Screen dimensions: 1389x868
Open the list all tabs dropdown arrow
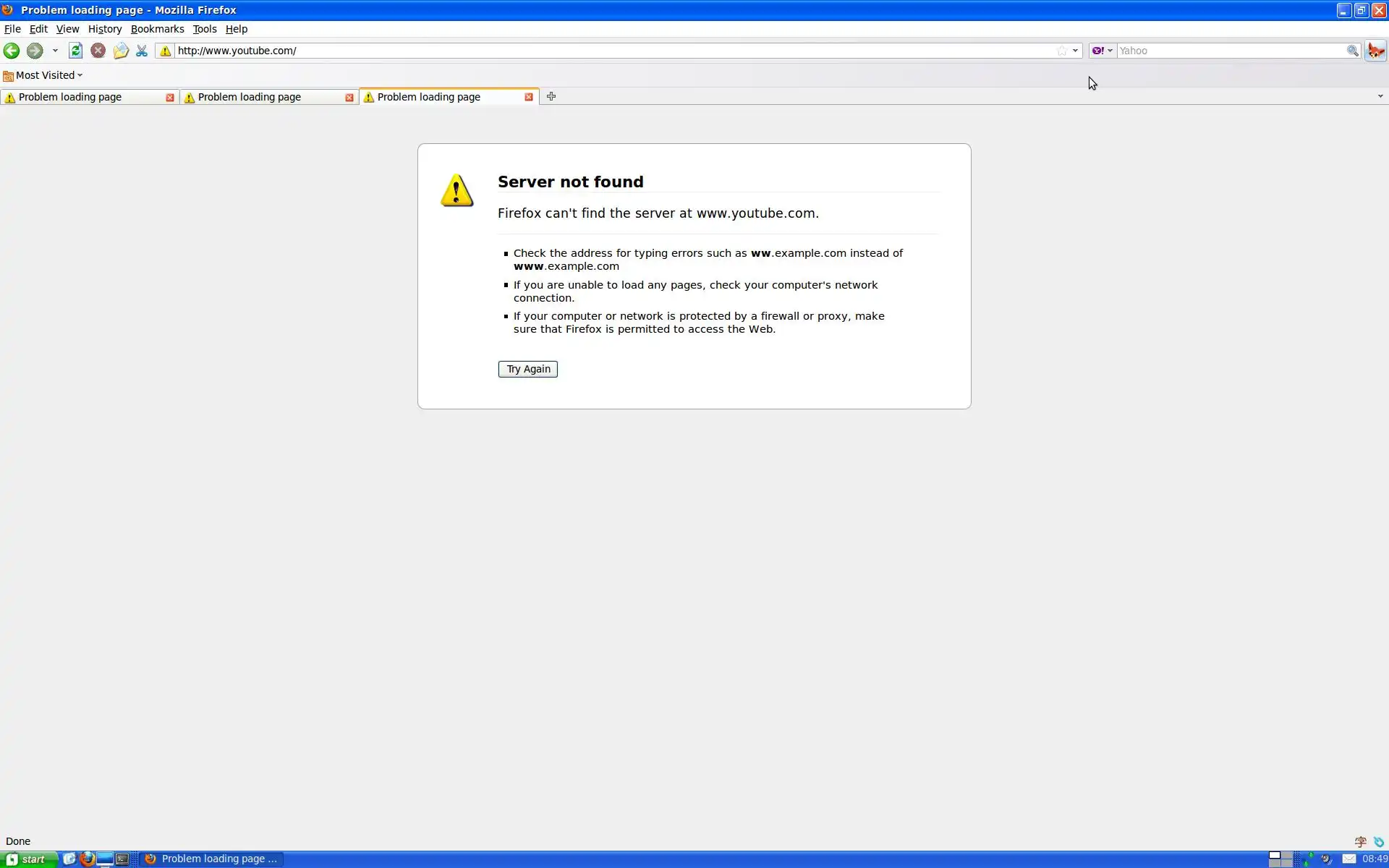coord(1380,96)
